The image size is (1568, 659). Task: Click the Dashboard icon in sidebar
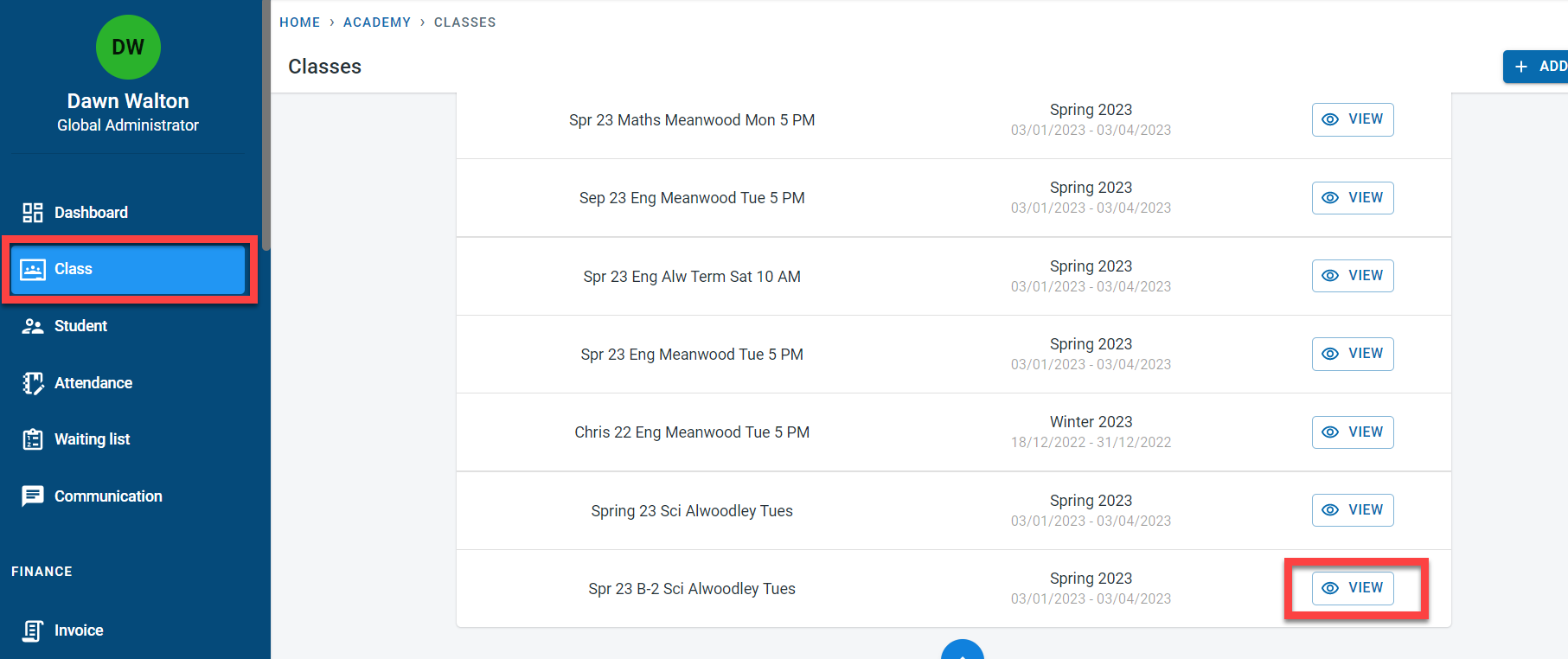coord(33,213)
